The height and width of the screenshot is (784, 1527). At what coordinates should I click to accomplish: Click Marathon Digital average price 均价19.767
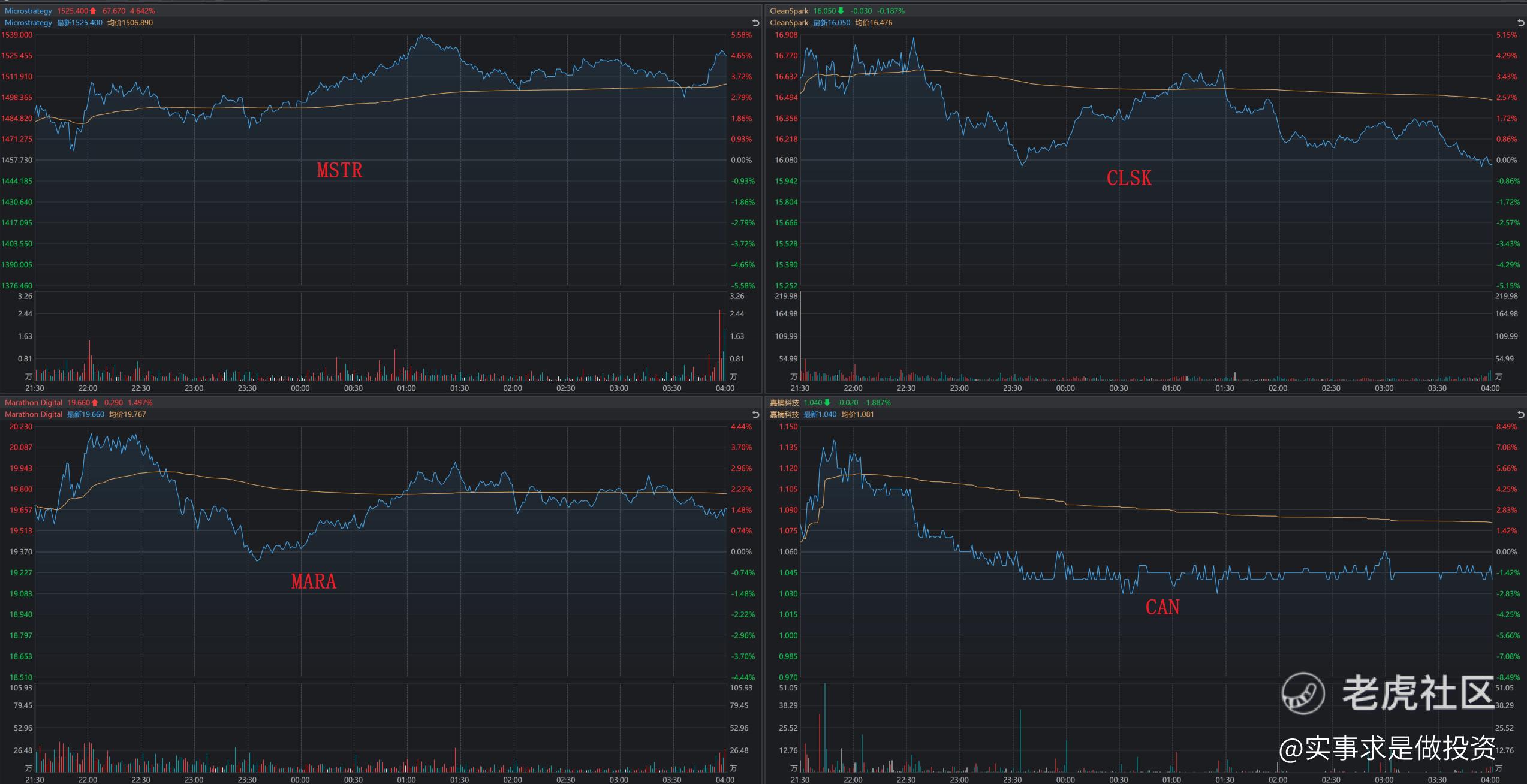(x=127, y=414)
